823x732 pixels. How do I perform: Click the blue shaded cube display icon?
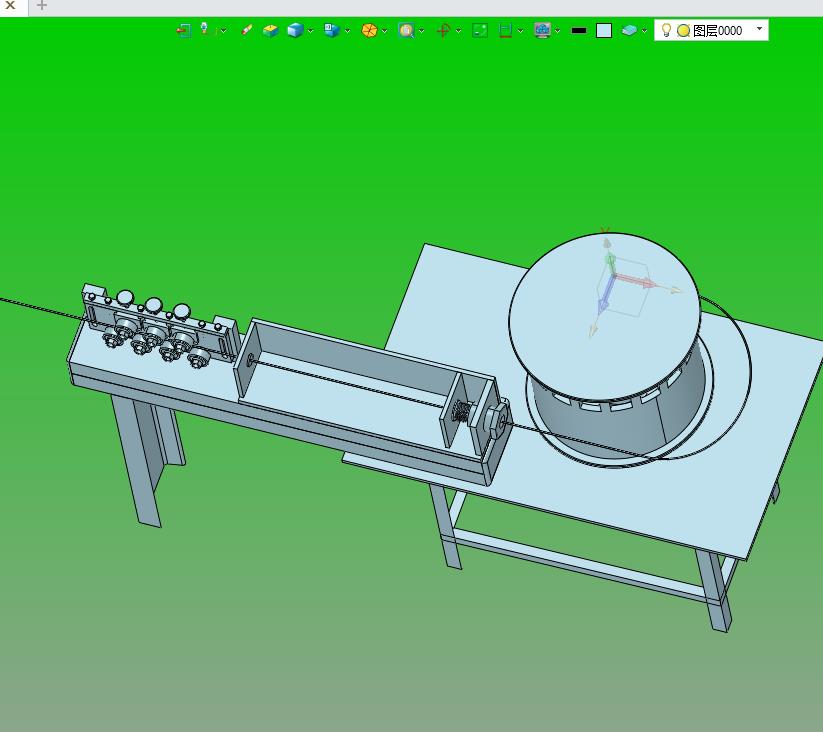pos(296,30)
